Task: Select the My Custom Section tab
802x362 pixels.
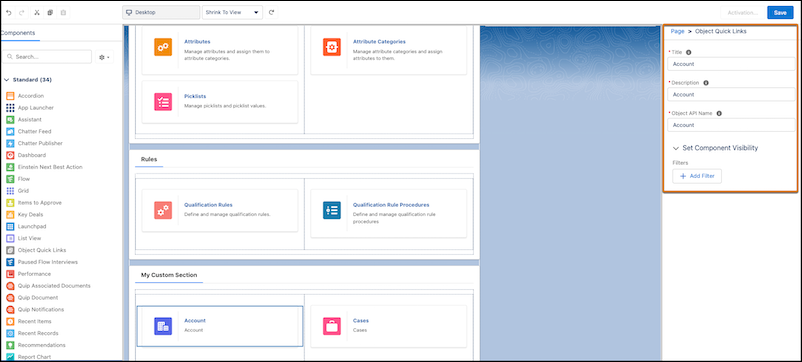Action: click(x=169, y=275)
